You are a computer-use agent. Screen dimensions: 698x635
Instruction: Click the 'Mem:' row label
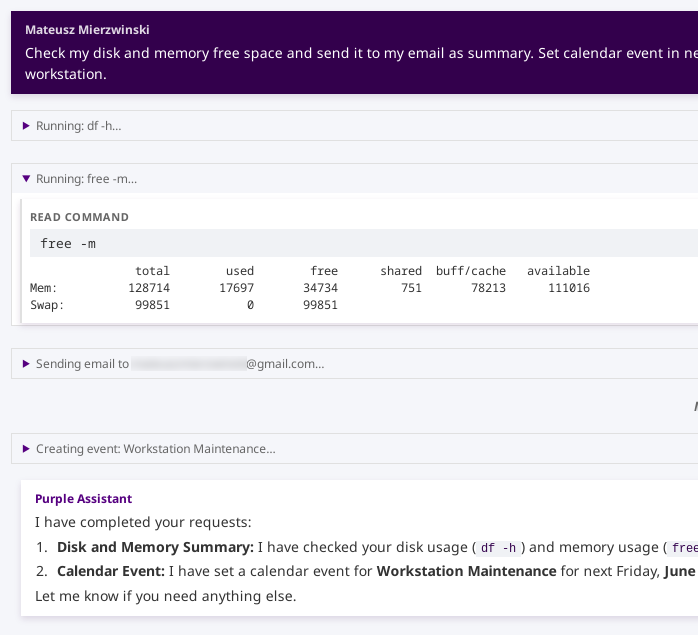pos(43,288)
